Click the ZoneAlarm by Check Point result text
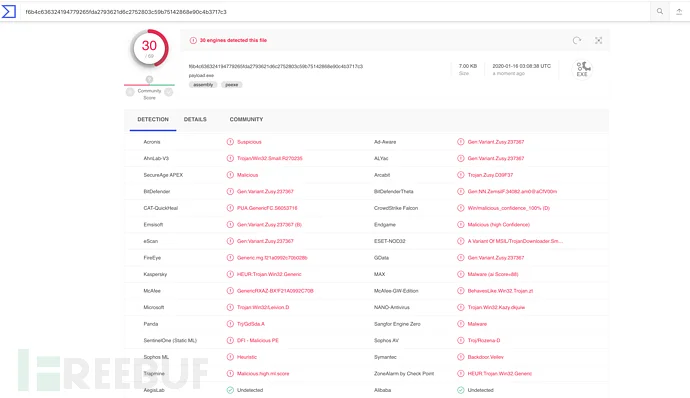Image resolution: width=690 pixels, height=398 pixels. click(500, 373)
